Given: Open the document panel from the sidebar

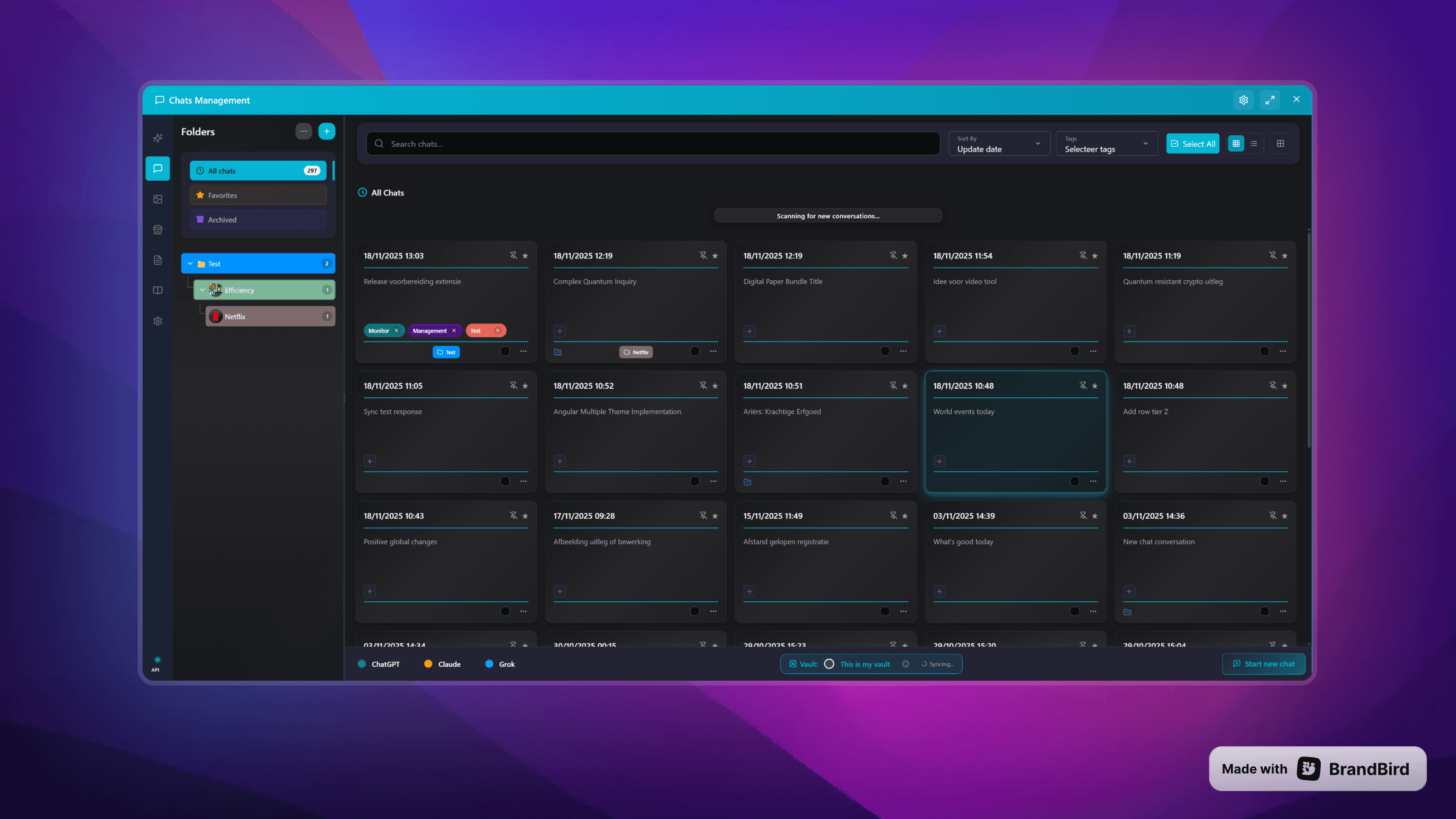Looking at the screenshot, I should [x=158, y=260].
